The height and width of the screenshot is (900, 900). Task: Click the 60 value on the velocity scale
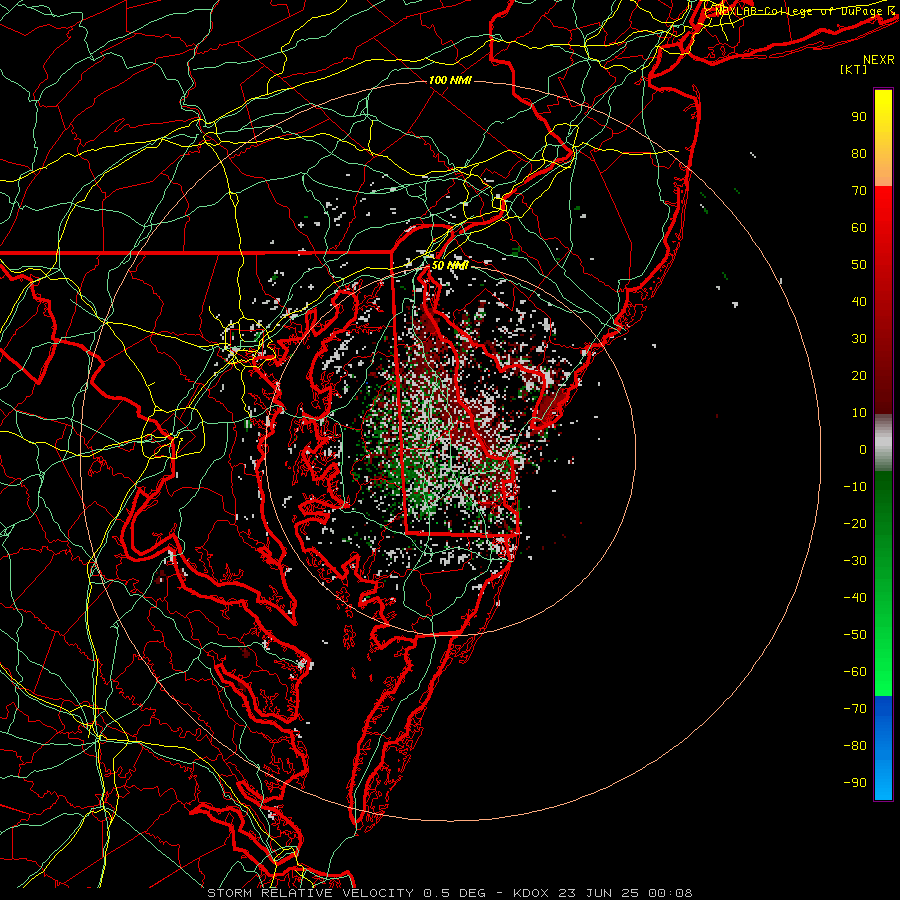(859, 228)
